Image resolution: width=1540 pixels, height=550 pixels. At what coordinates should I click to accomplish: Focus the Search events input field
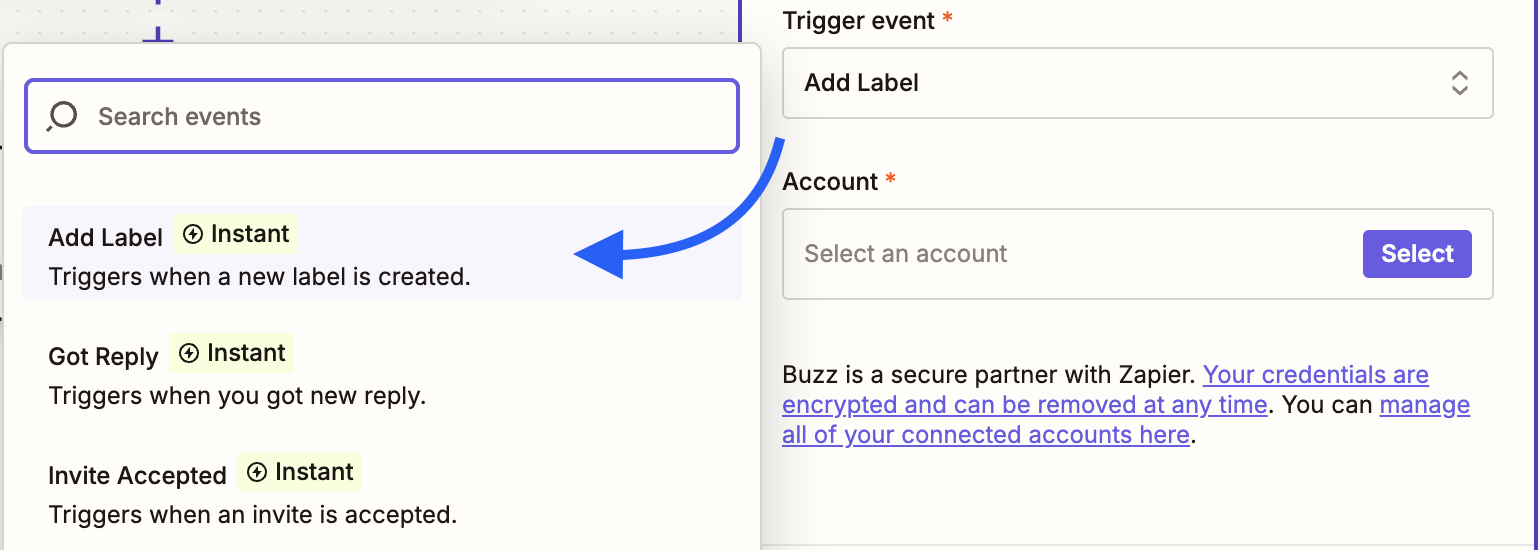pos(400,116)
